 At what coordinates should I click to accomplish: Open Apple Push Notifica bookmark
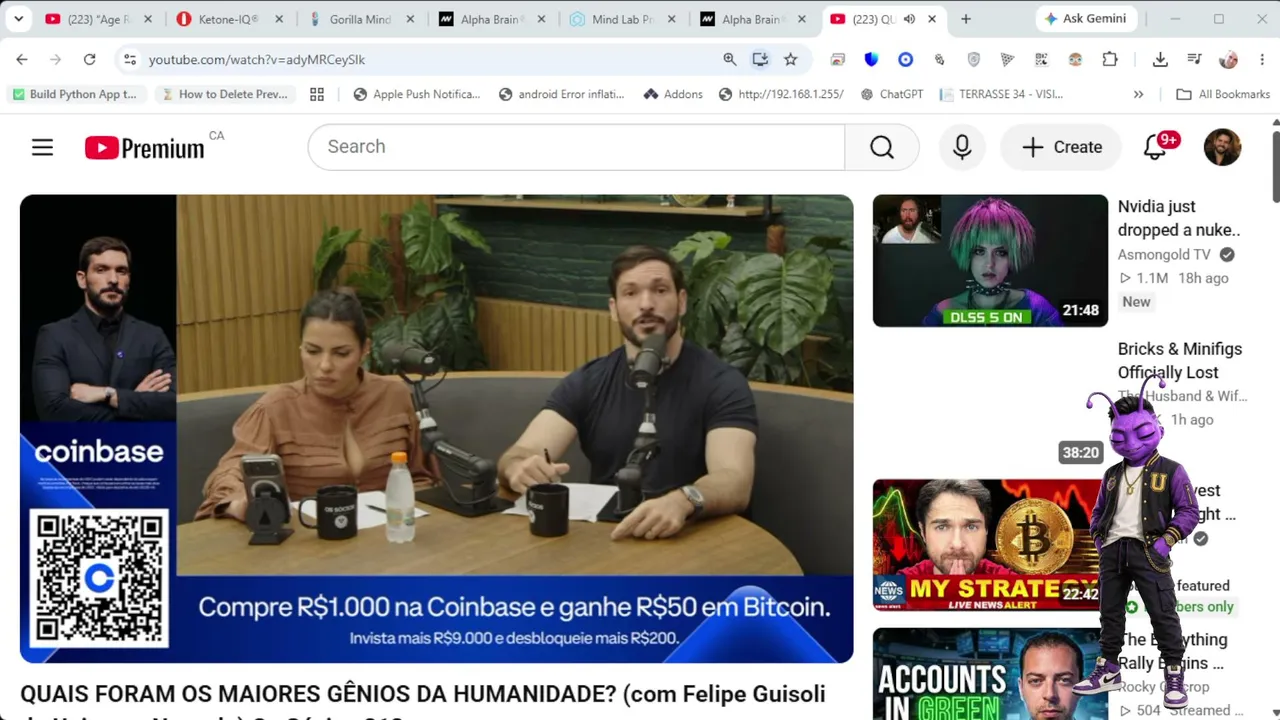(x=417, y=94)
